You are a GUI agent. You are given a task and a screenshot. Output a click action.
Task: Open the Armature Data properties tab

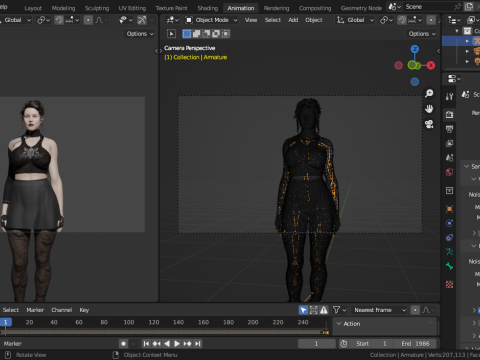[x=449, y=252]
